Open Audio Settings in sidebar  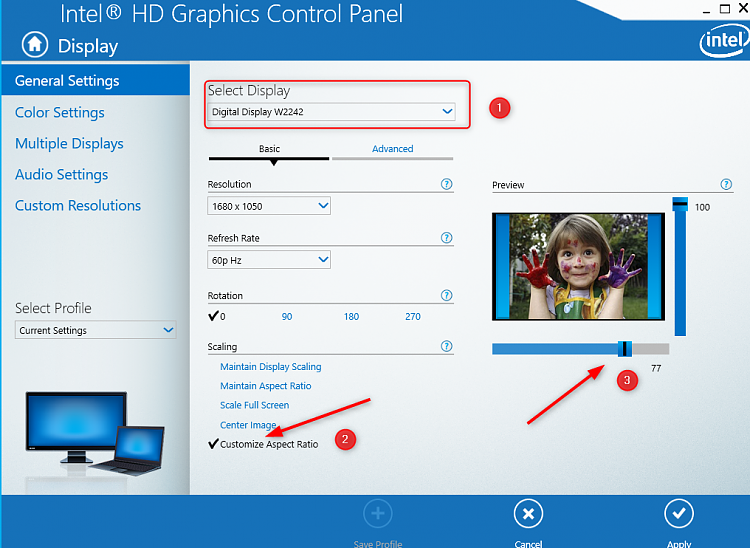pyautogui.click(x=62, y=175)
